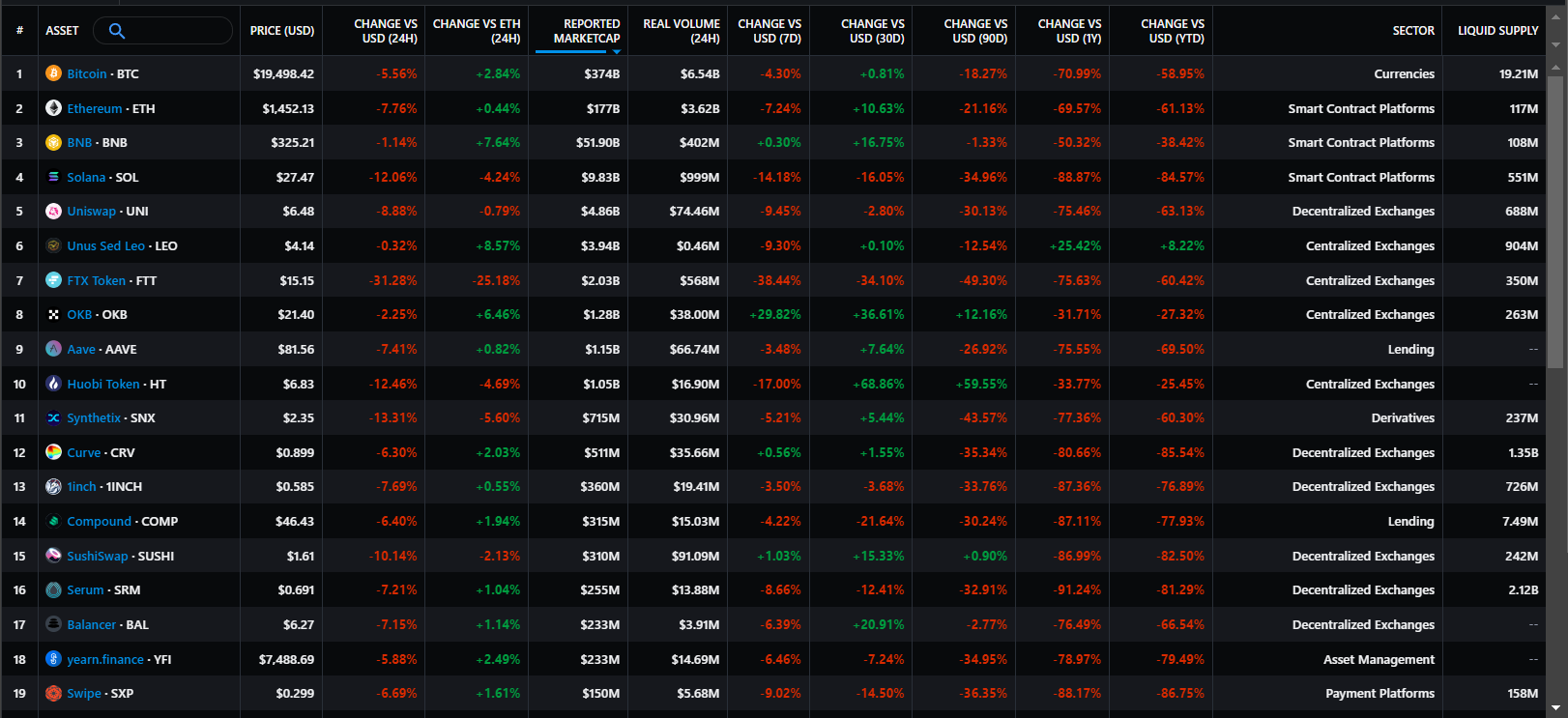The height and width of the screenshot is (718, 1568).
Task: Sort by Change vs USD (30D) header
Action: (x=873, y=31)
